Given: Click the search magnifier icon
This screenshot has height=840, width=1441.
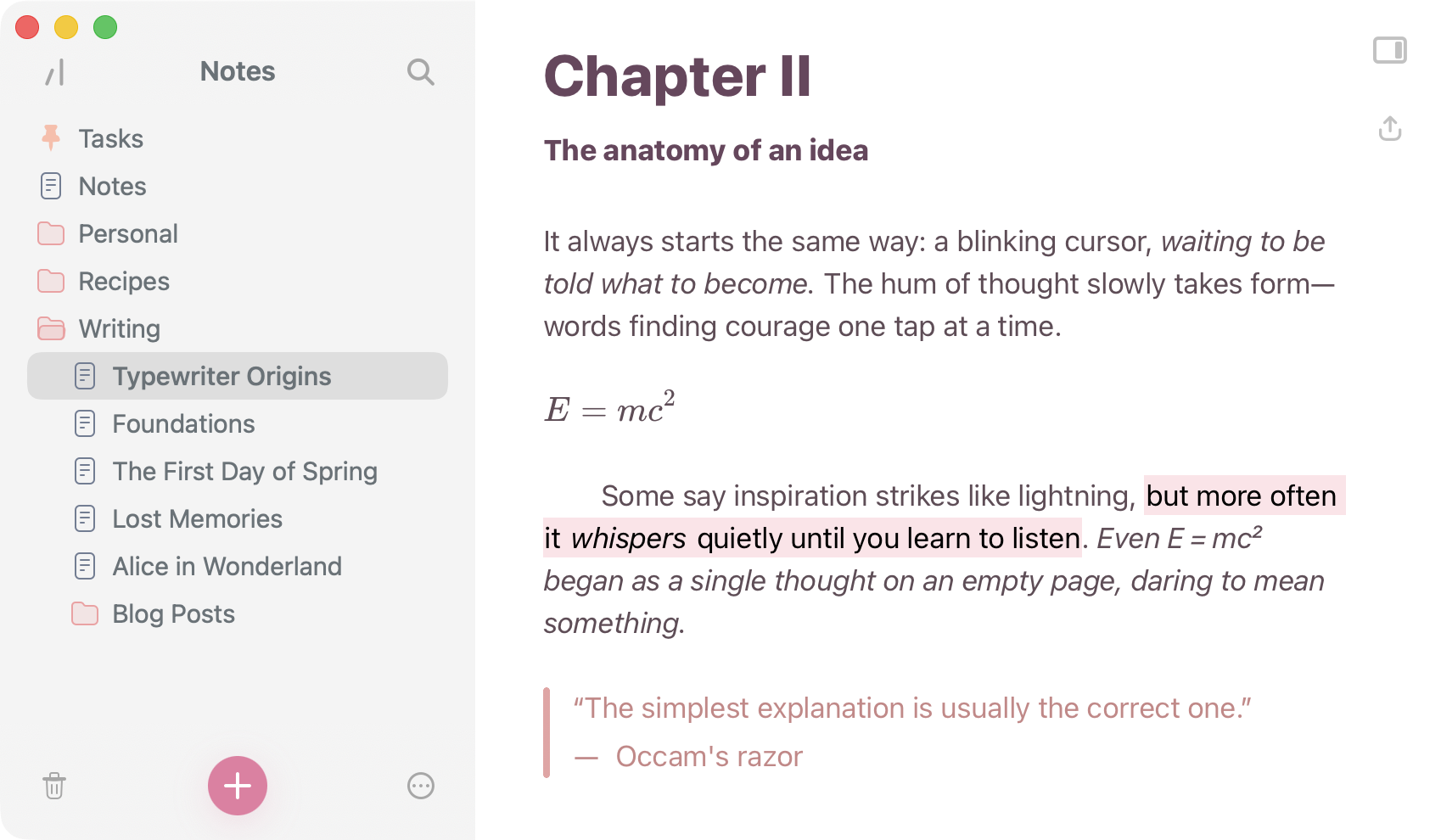Looking at the screenshot, I should (420, 72).
